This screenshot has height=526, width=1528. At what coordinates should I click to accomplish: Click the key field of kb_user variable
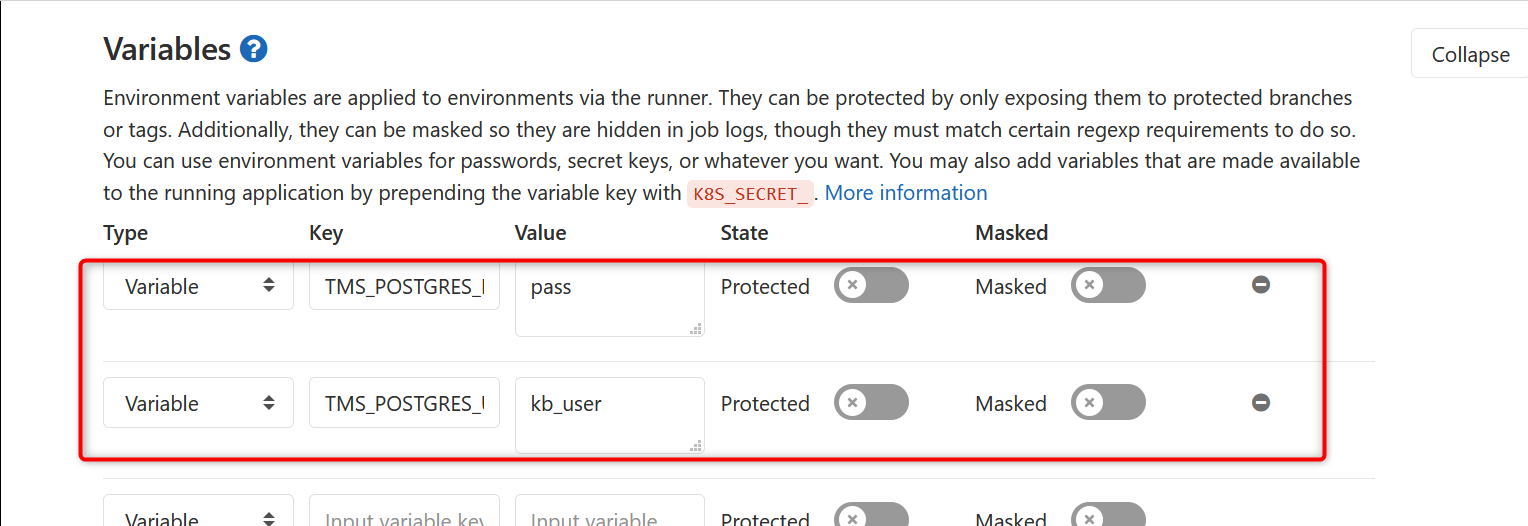click(x=404, y=403)
